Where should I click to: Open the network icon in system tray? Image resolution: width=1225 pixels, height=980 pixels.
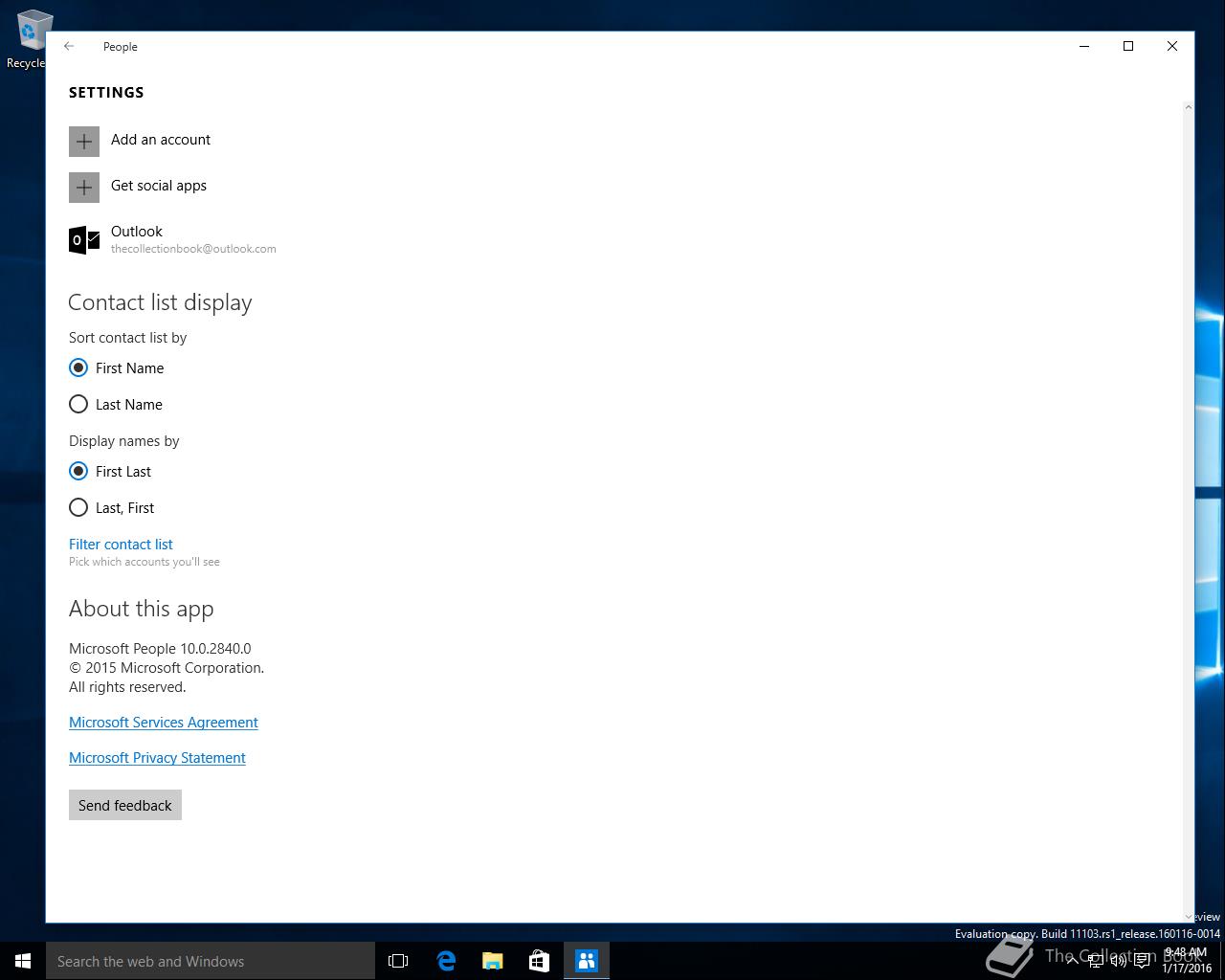pyautogui.click(x=1096, y=961)
